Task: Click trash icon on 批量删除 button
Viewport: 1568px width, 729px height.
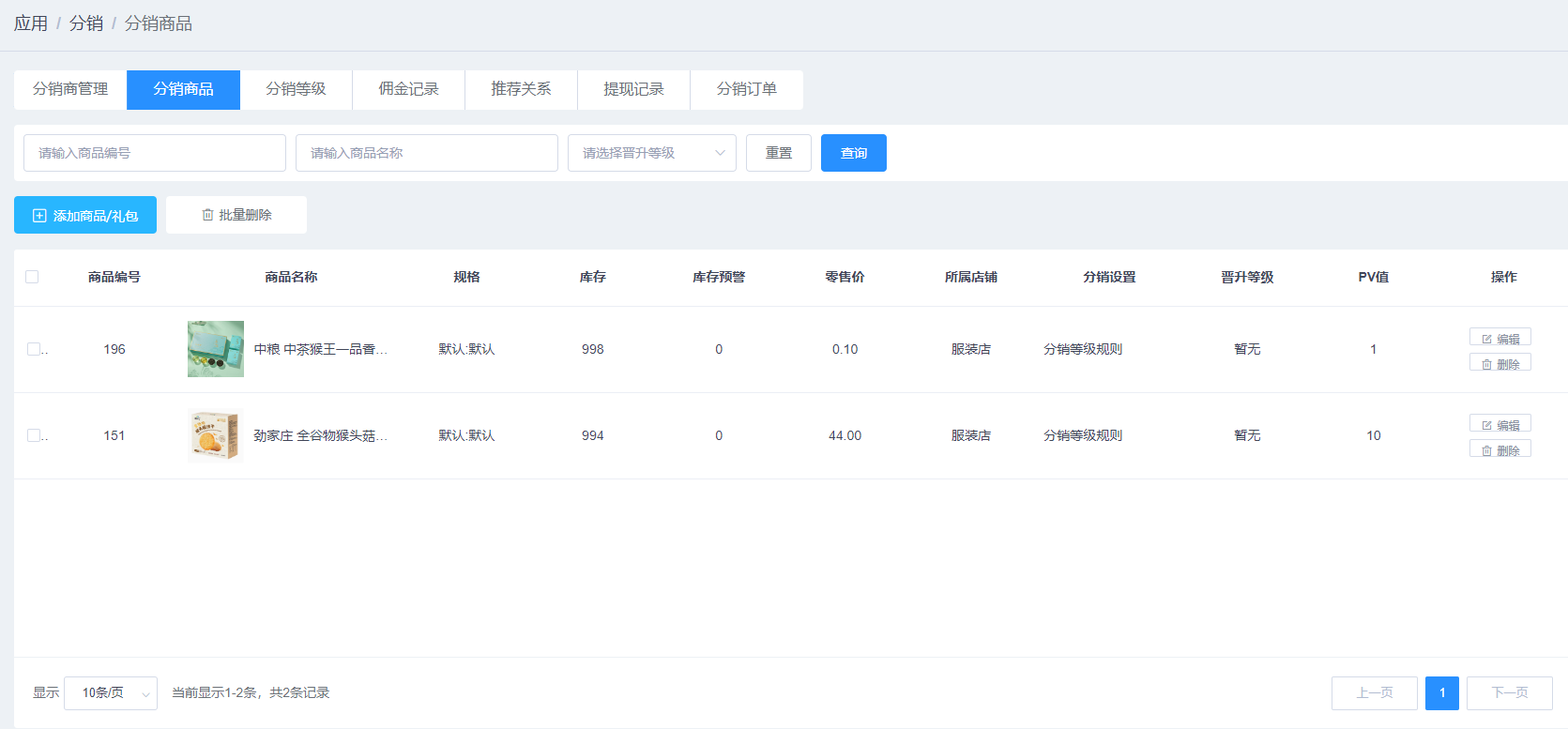Action: click(207, 215)
